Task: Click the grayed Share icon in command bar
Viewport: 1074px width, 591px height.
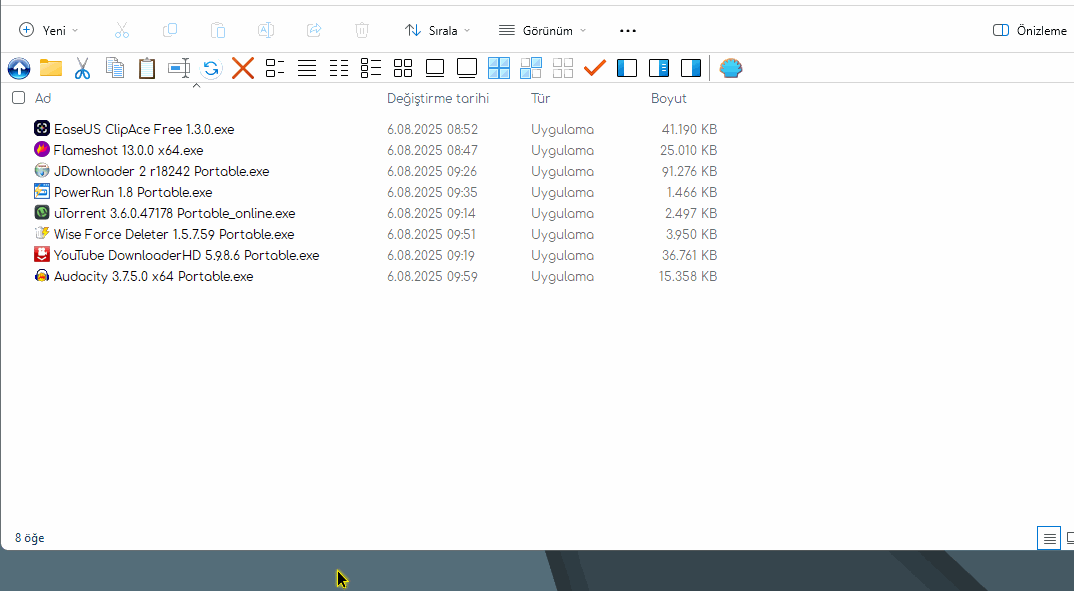Action: click(314, 30)
